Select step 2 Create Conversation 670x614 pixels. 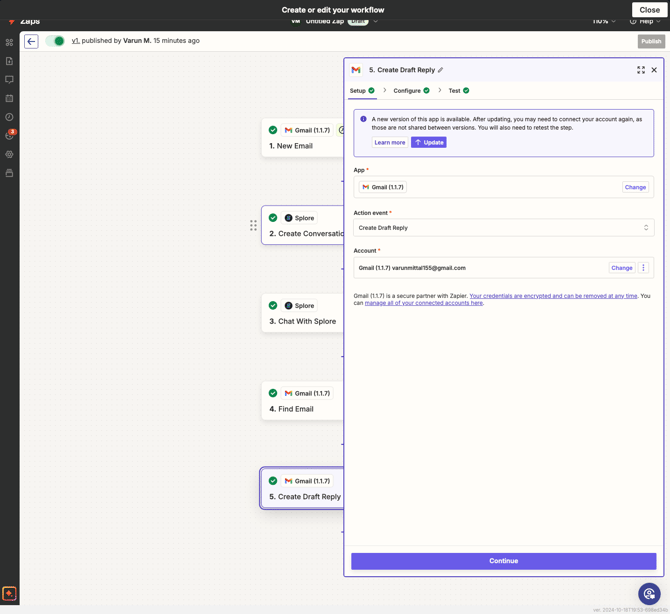click(303, 226)
